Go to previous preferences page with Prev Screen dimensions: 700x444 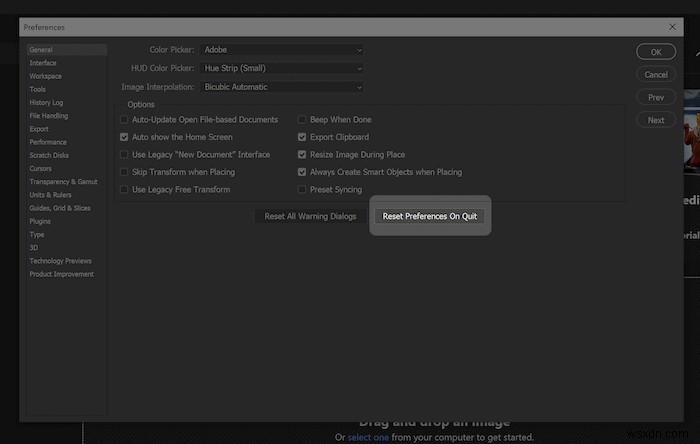(656, 97)
